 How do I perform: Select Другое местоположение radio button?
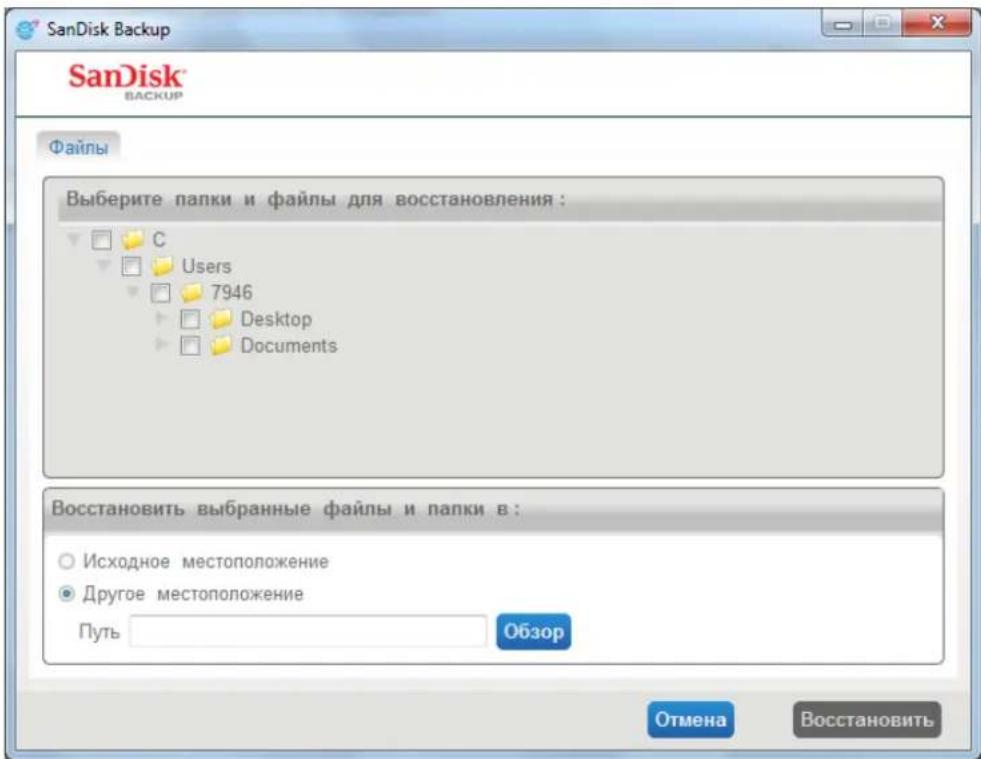pyautogui.click(x=66, y=593)
